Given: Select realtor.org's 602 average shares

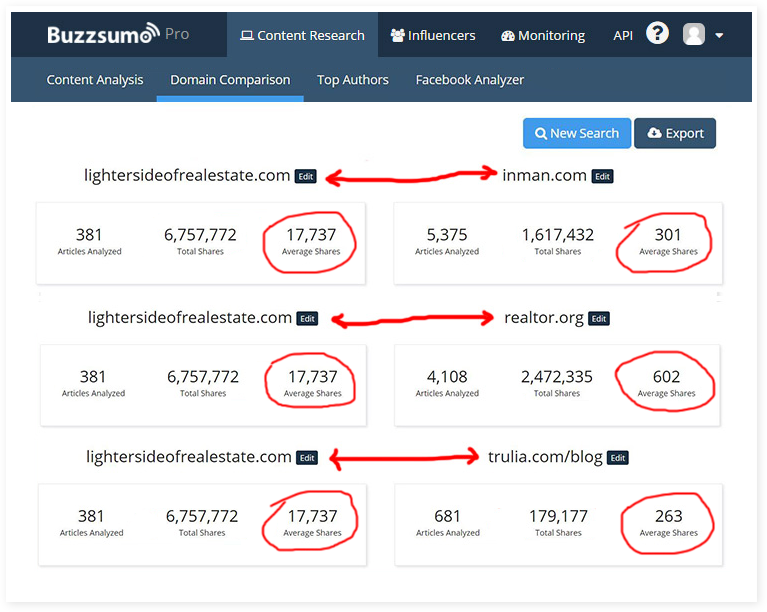Looking at the screenshot, I should [666, 377].
